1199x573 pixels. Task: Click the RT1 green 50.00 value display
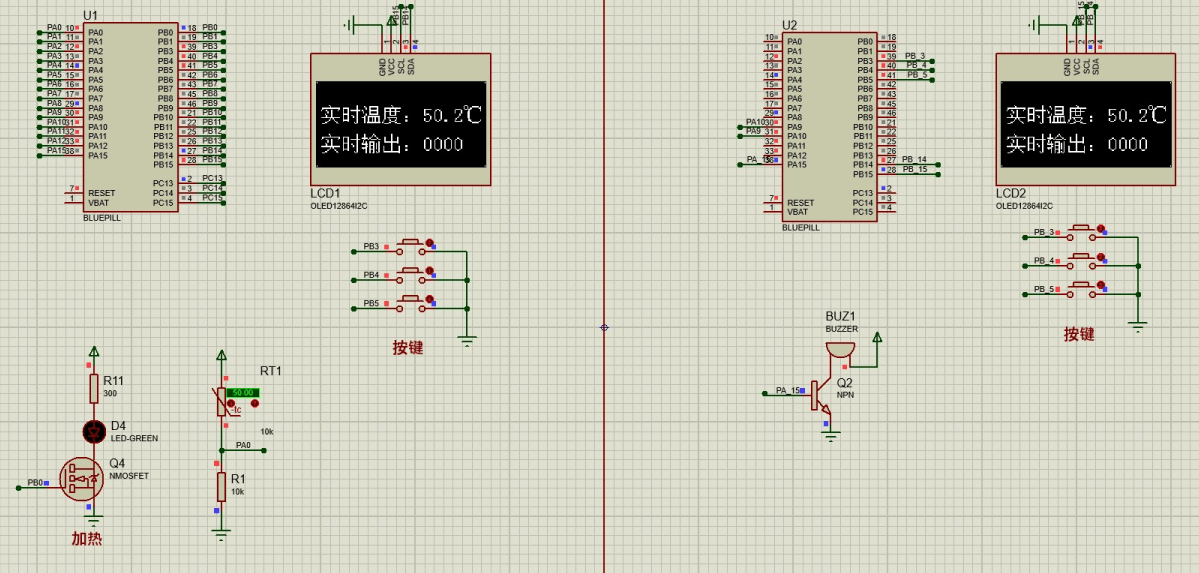pos(242,392)
